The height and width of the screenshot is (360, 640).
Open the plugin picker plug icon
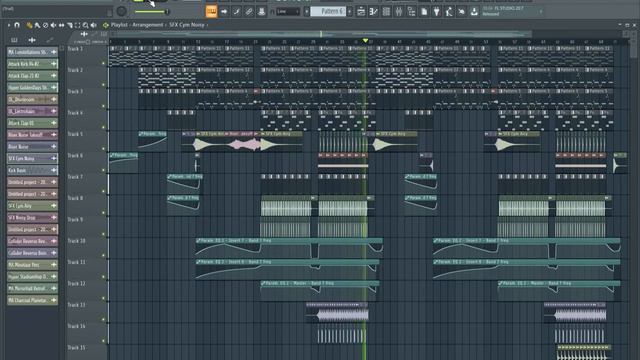(436, 12)
